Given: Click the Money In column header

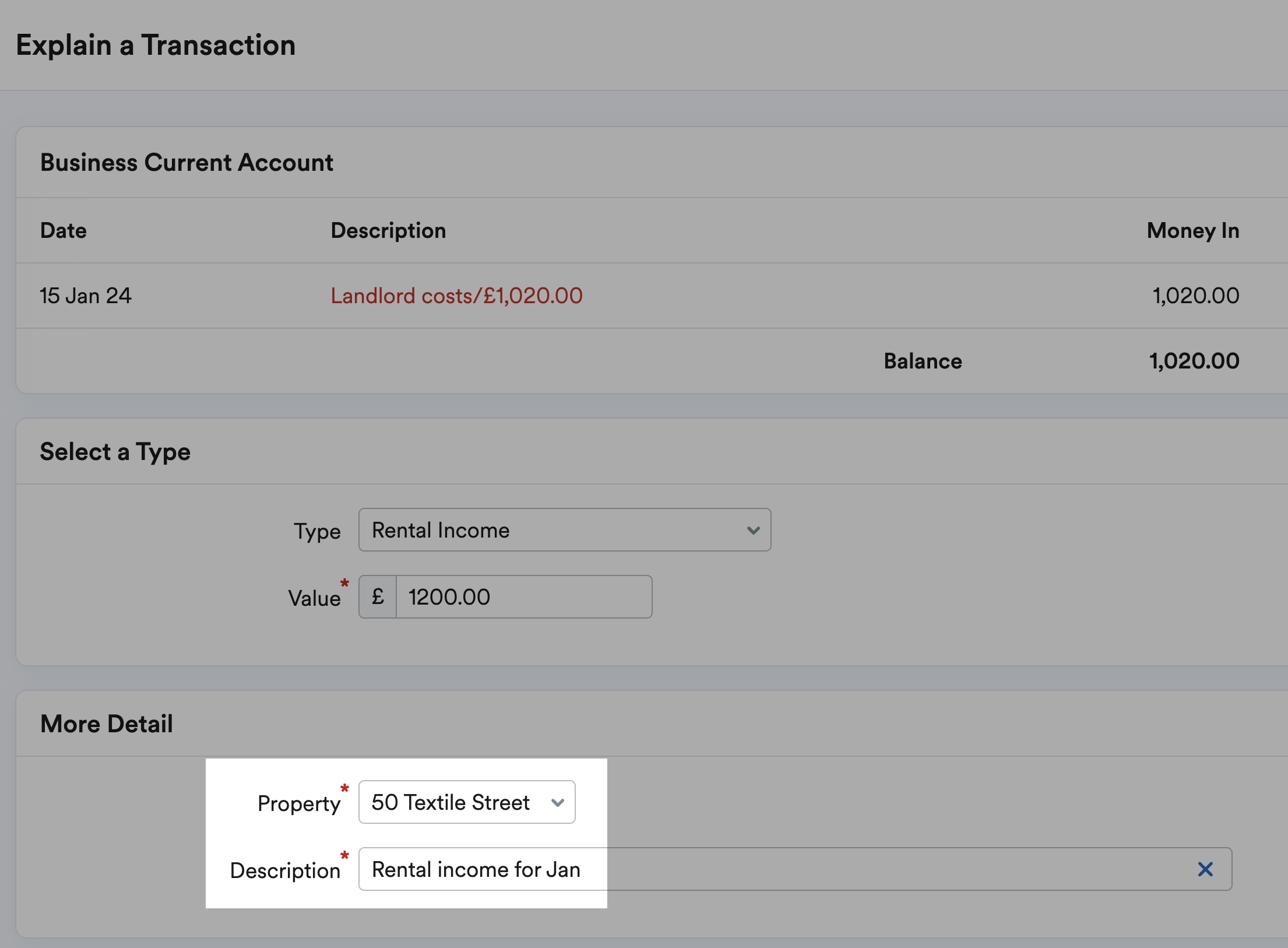Looking at the screenshot, I should coord(1193,230).
